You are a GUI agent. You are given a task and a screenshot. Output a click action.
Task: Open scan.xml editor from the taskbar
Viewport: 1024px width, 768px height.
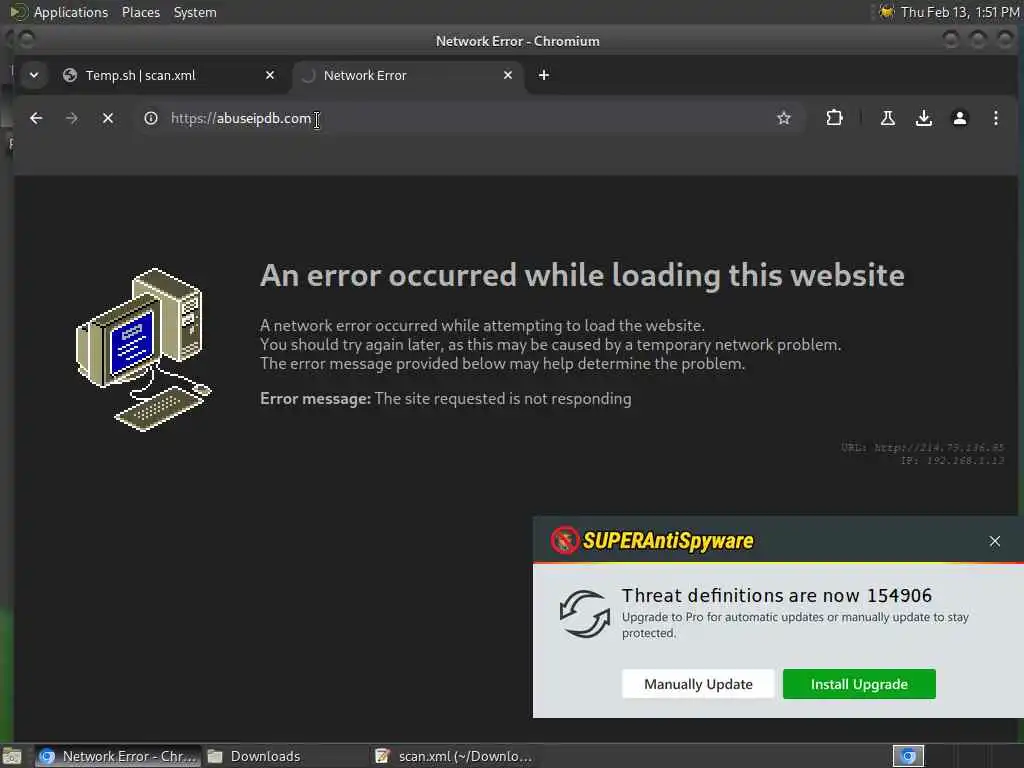453,756
